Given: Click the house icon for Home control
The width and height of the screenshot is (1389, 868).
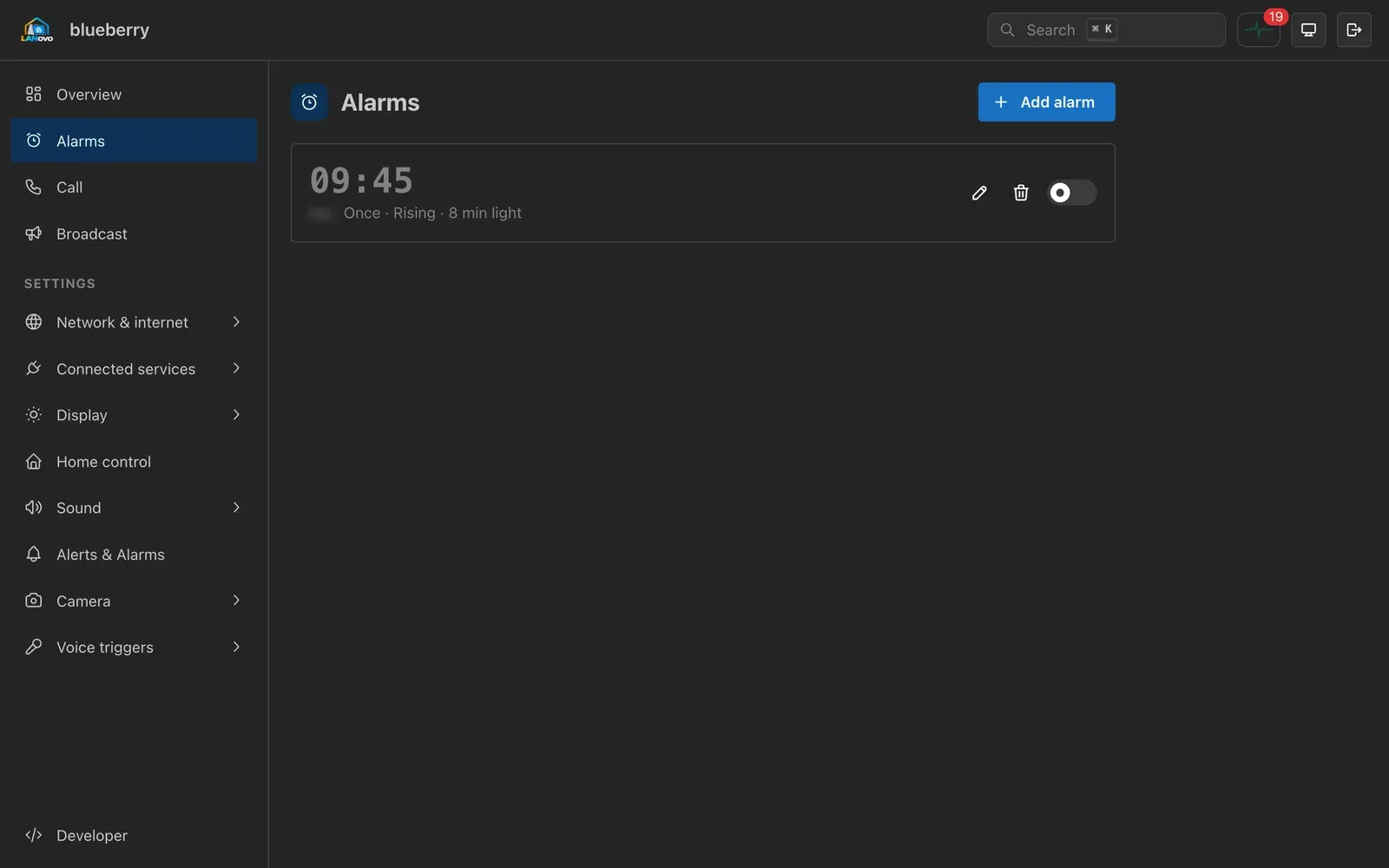Looking at the screenshot, I should click(34, 462).
